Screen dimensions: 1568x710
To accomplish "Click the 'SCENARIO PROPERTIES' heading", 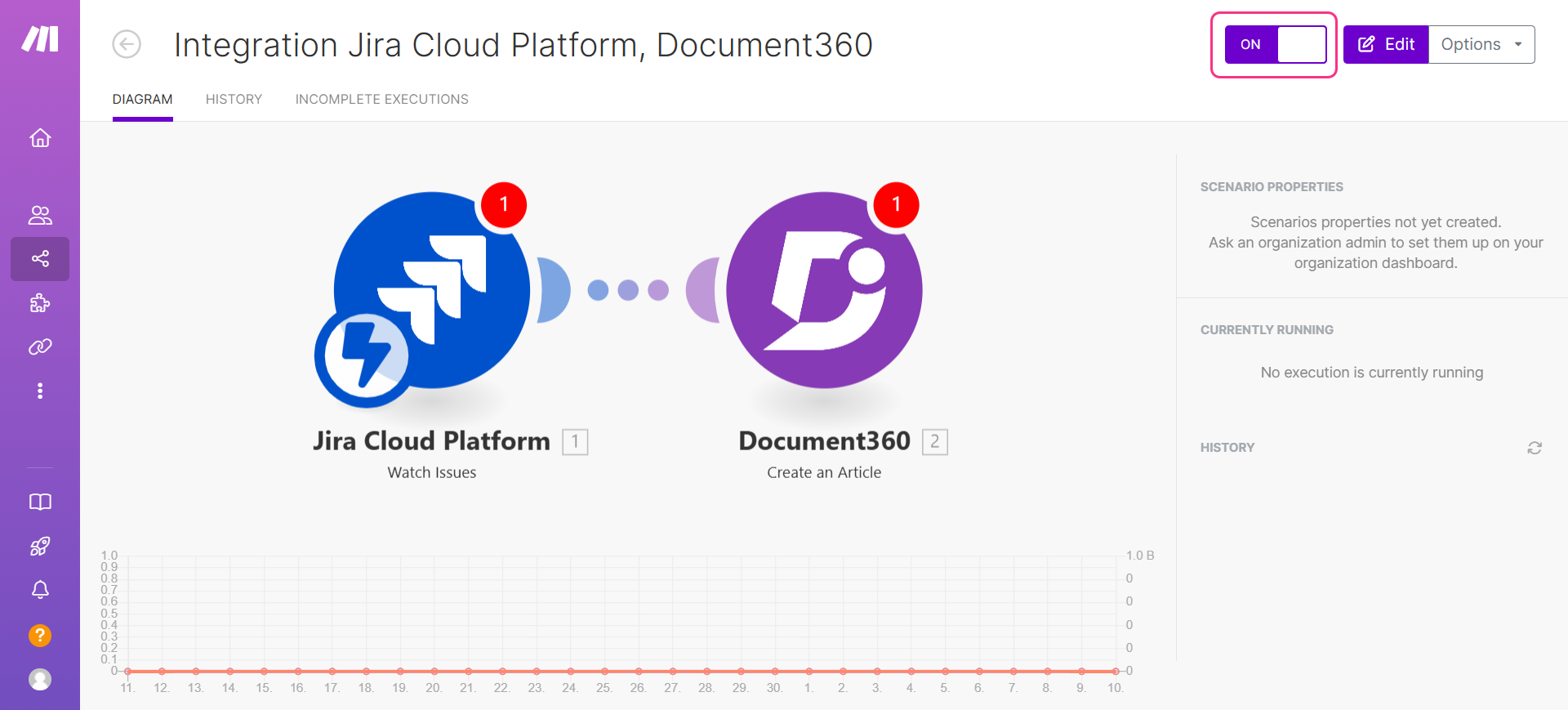I will (x=1272, y=187).
